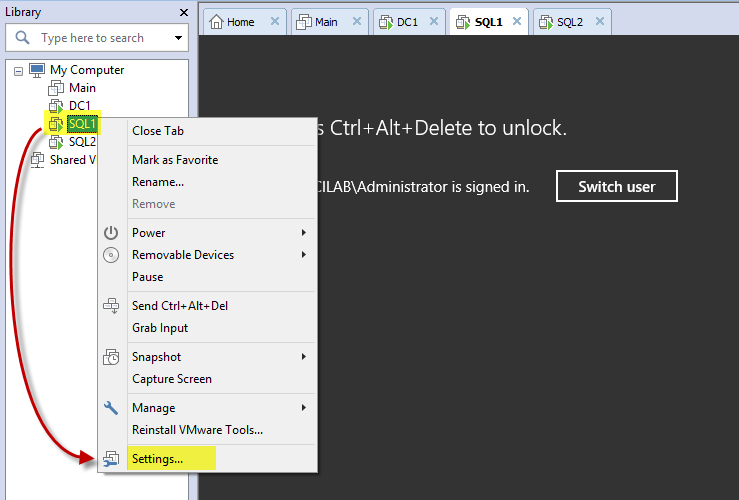Viewport: 739px width, 500px height.
Task: Open the library search dropdown arrow
Action: coord(178,38)
